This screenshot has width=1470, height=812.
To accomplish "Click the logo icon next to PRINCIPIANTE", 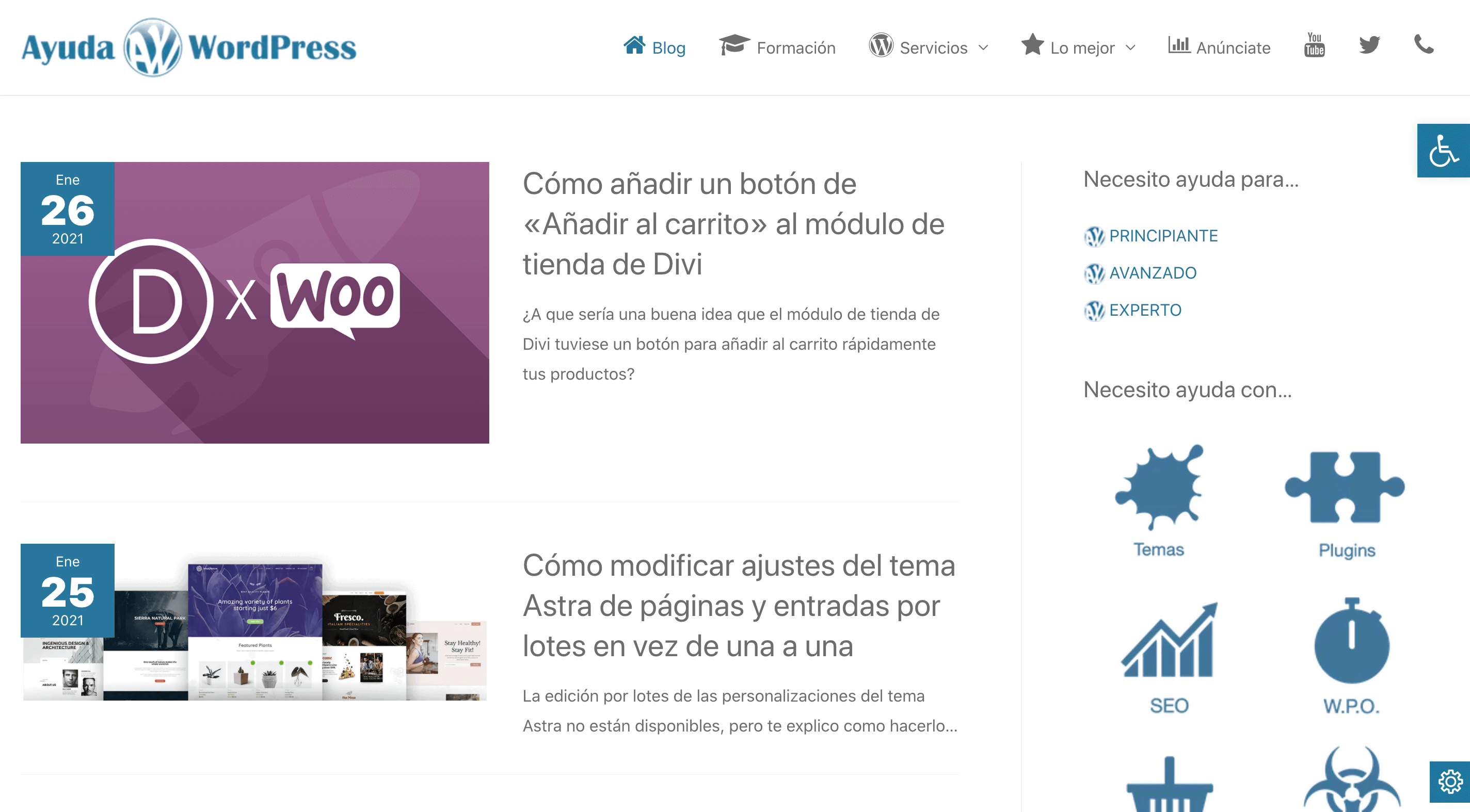I will click(x=1094, y=236).
